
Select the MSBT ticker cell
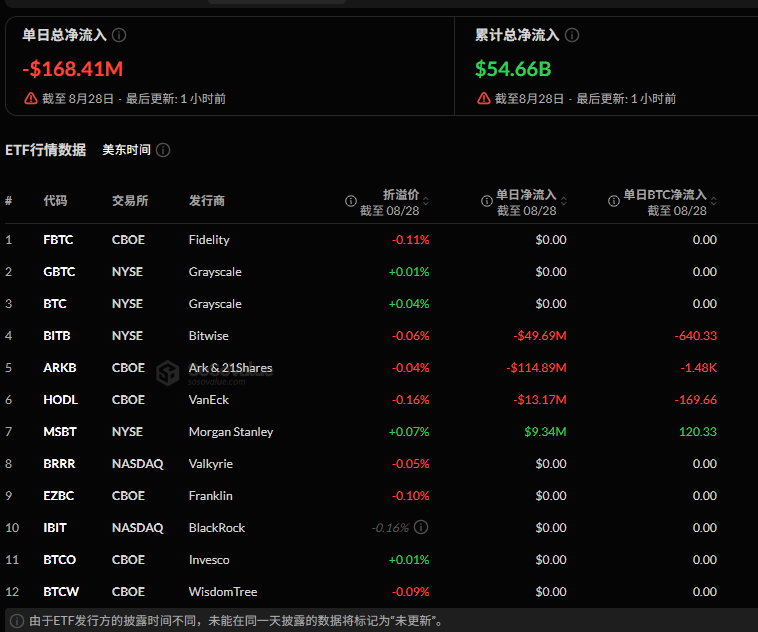tap(59, 432)
